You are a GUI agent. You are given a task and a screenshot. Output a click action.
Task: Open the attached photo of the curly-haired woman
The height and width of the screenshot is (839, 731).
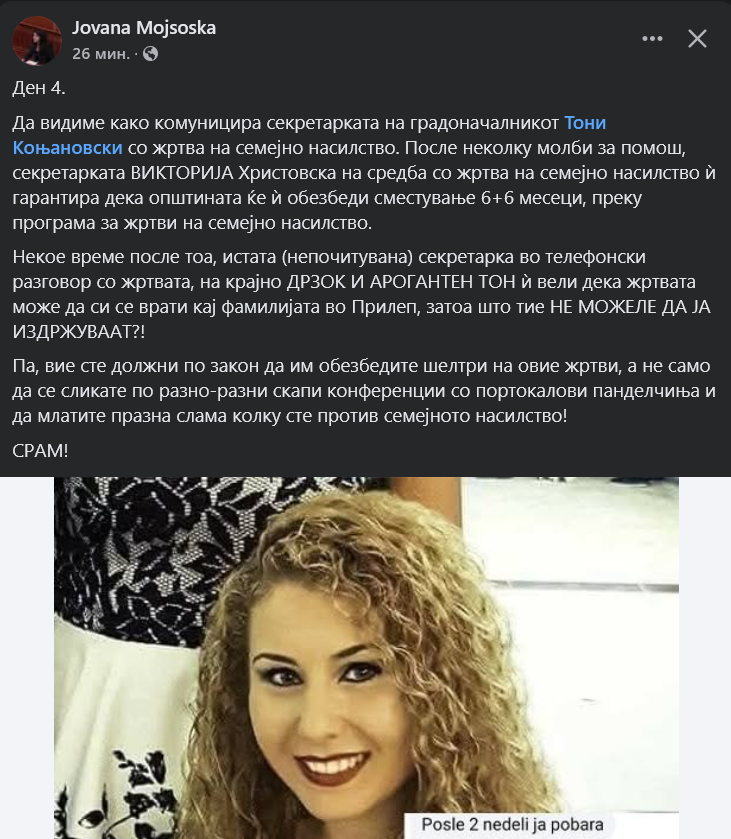coord(366,658)
